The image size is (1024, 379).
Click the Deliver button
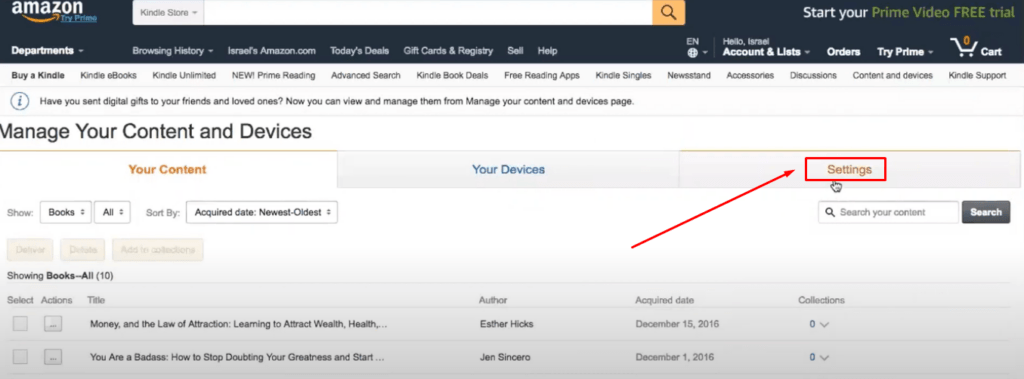pyautogui.click(x=30, y=250)
